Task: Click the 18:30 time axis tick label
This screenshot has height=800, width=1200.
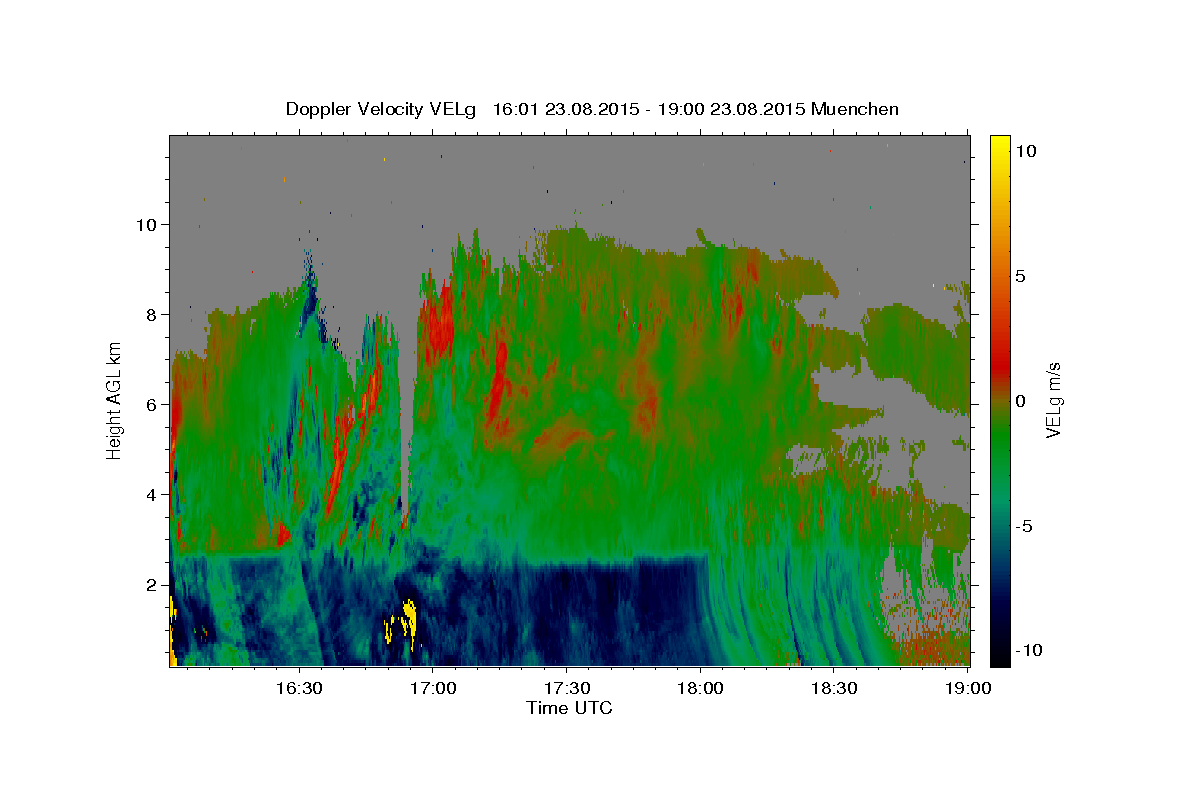Action: click(x=833, y=688)
